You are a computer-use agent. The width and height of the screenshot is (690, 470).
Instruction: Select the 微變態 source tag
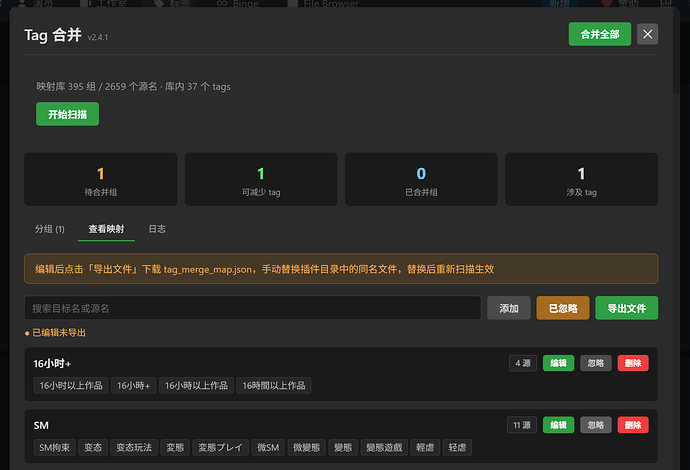point(307,448)
